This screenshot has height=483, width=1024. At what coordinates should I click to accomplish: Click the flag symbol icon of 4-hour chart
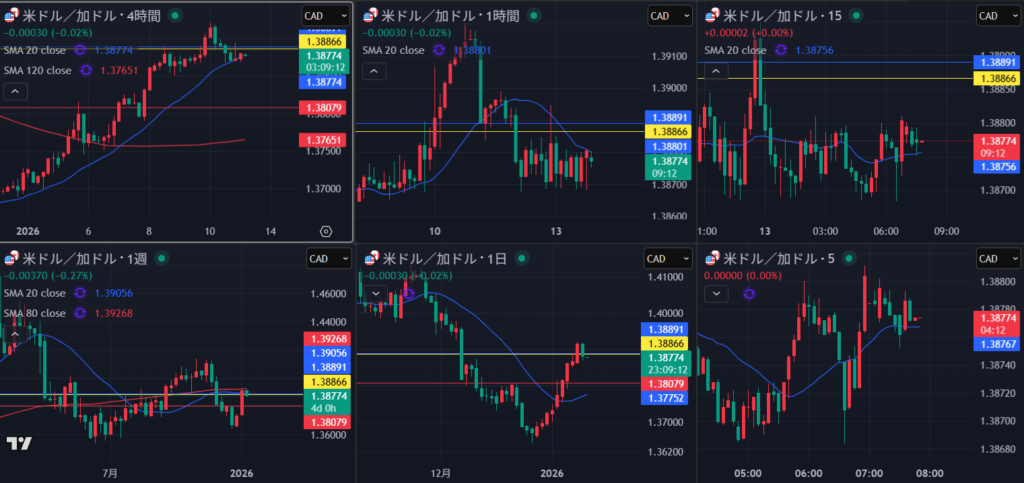[x=9, y=15]
